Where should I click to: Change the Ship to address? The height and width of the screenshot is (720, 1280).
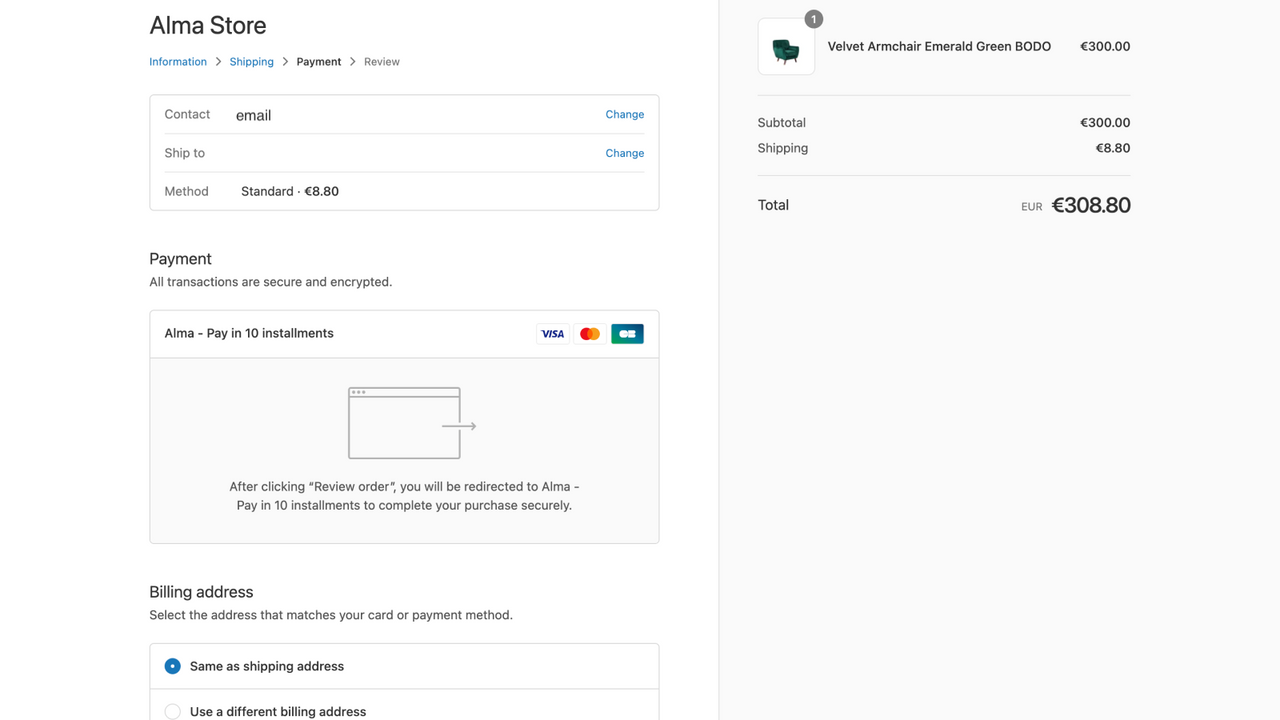[624, 153]
